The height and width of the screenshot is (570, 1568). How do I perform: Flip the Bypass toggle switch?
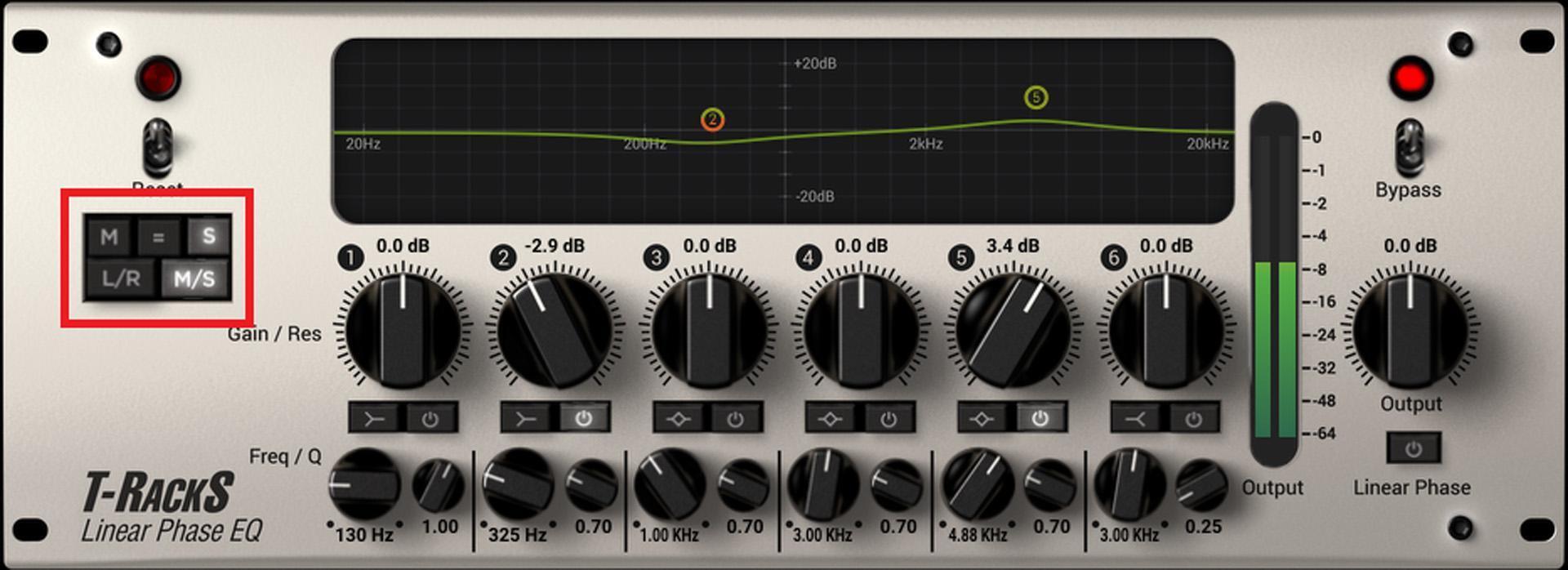tap(1409, 145)
